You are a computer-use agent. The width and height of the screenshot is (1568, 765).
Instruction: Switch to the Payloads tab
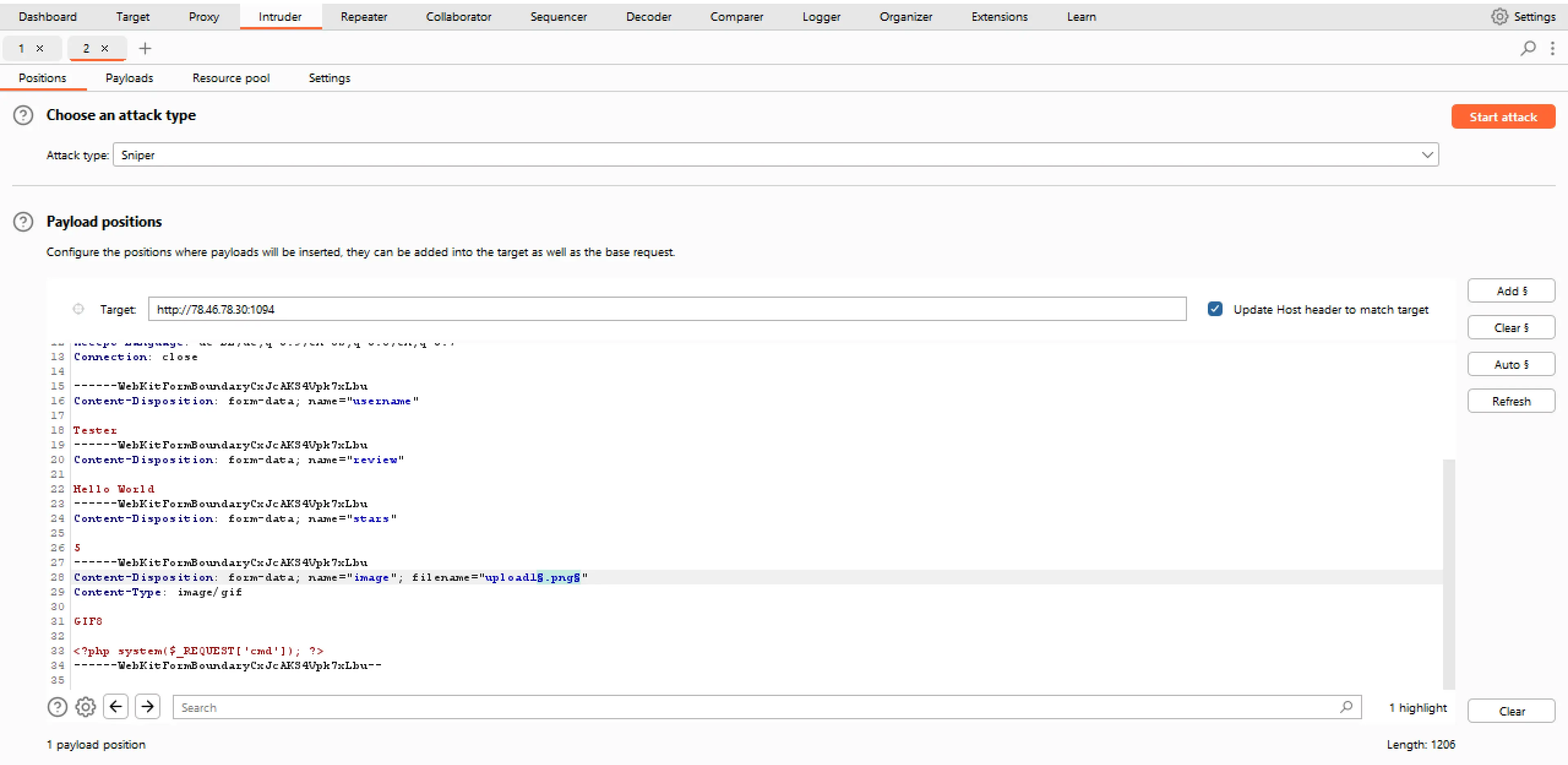[129, 78]
